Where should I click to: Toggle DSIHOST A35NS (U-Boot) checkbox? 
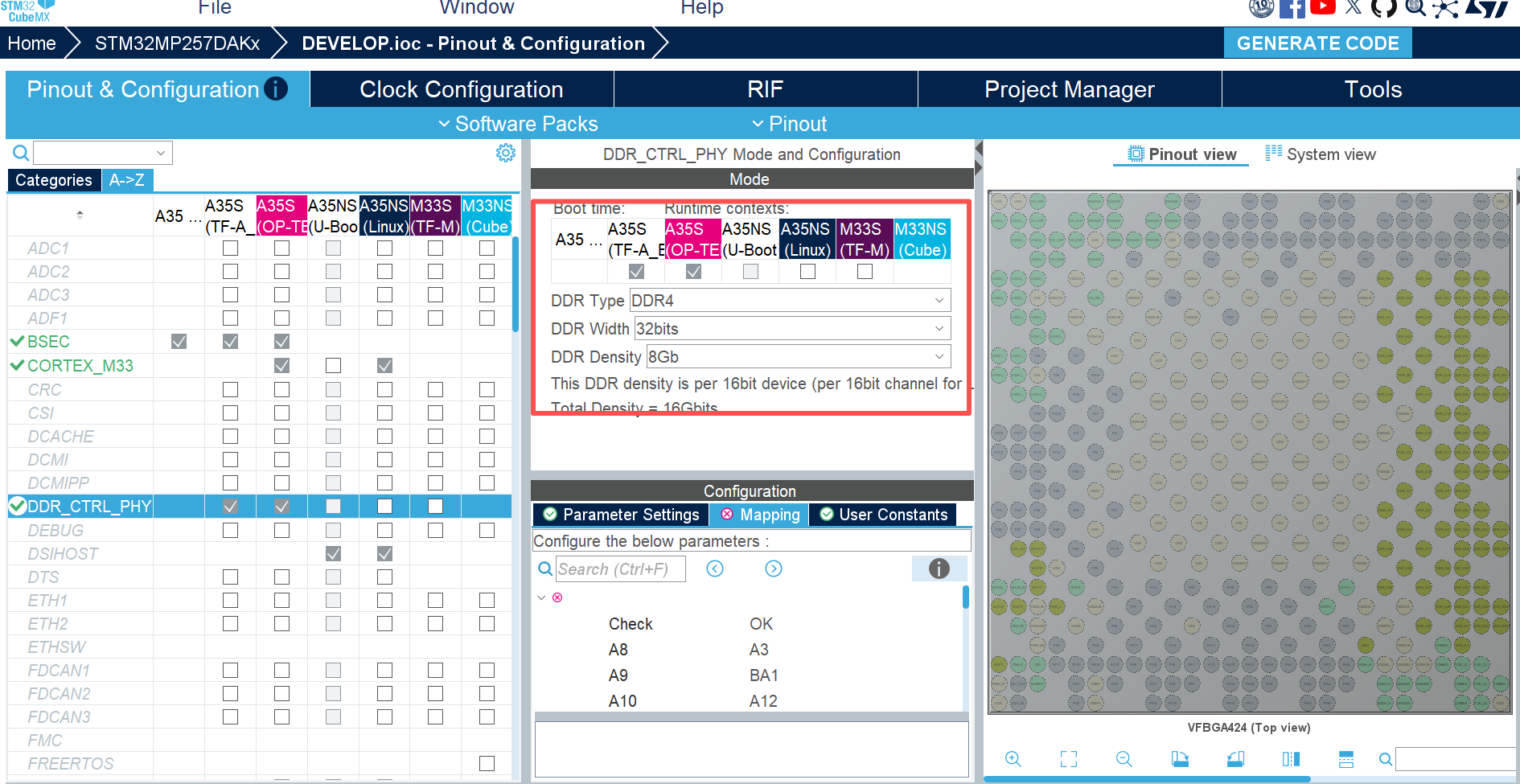coord(333,554)
